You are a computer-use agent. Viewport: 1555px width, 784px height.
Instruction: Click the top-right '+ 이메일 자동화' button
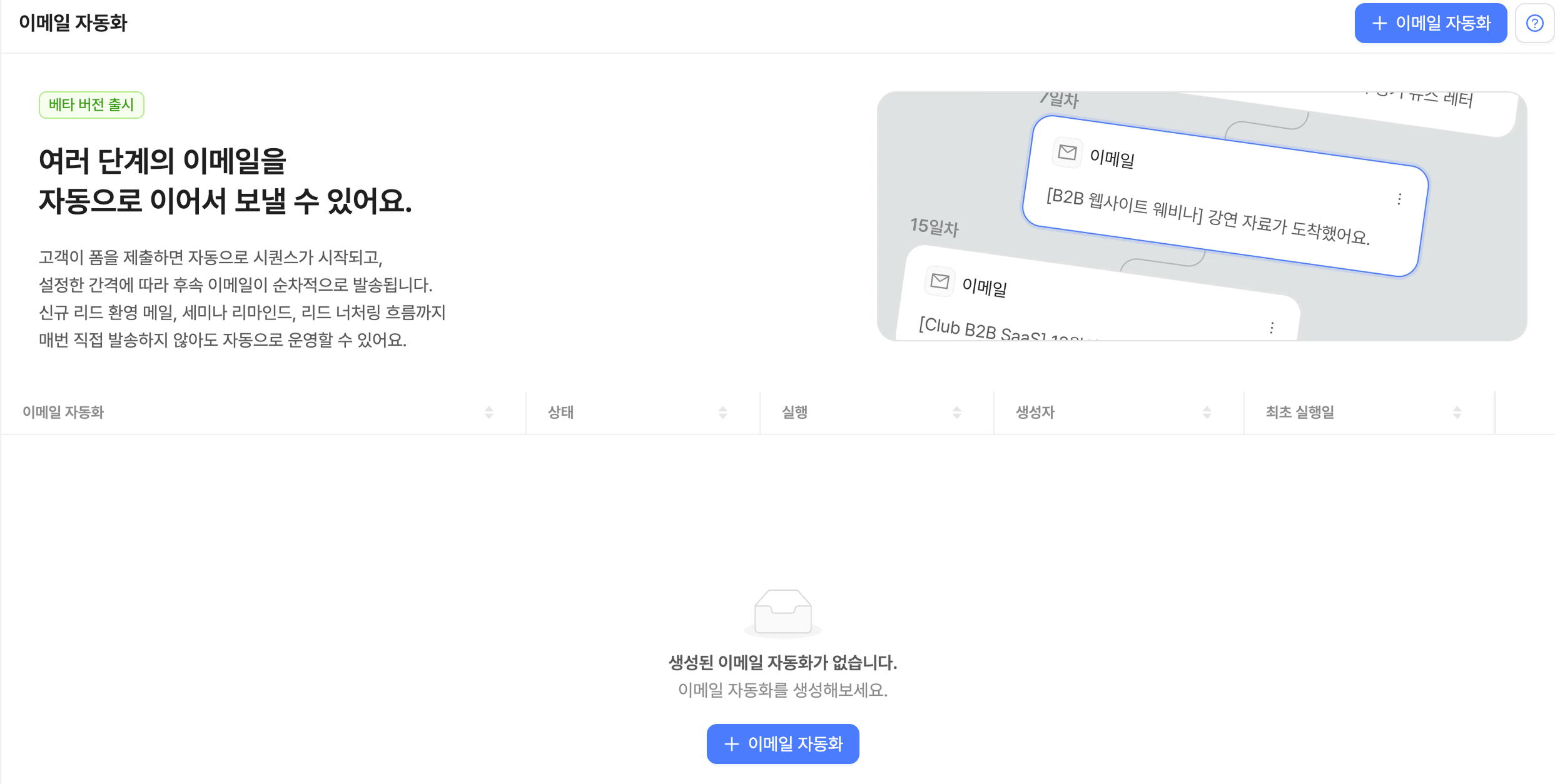coord(1430,23)
